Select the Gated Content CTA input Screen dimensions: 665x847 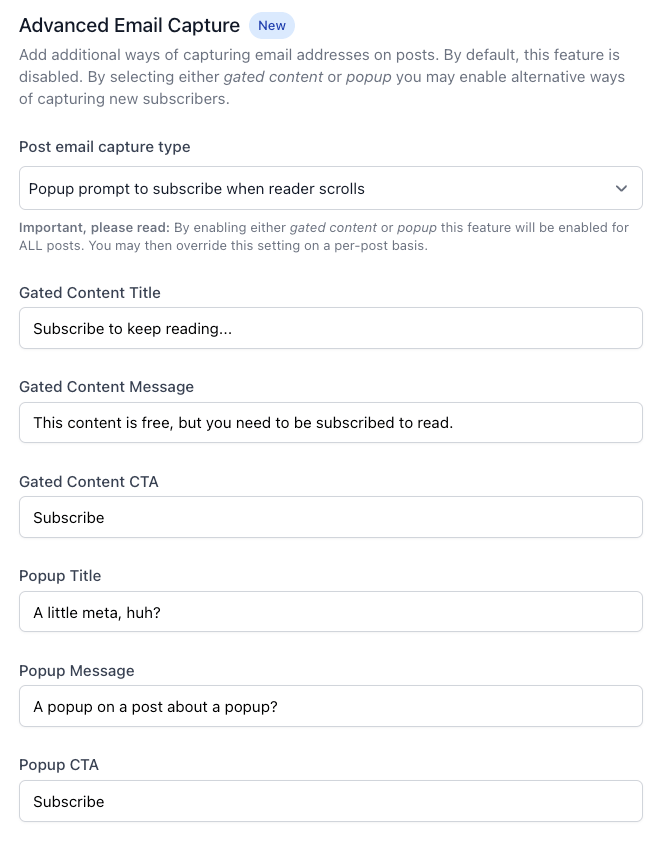click(331, 517)
